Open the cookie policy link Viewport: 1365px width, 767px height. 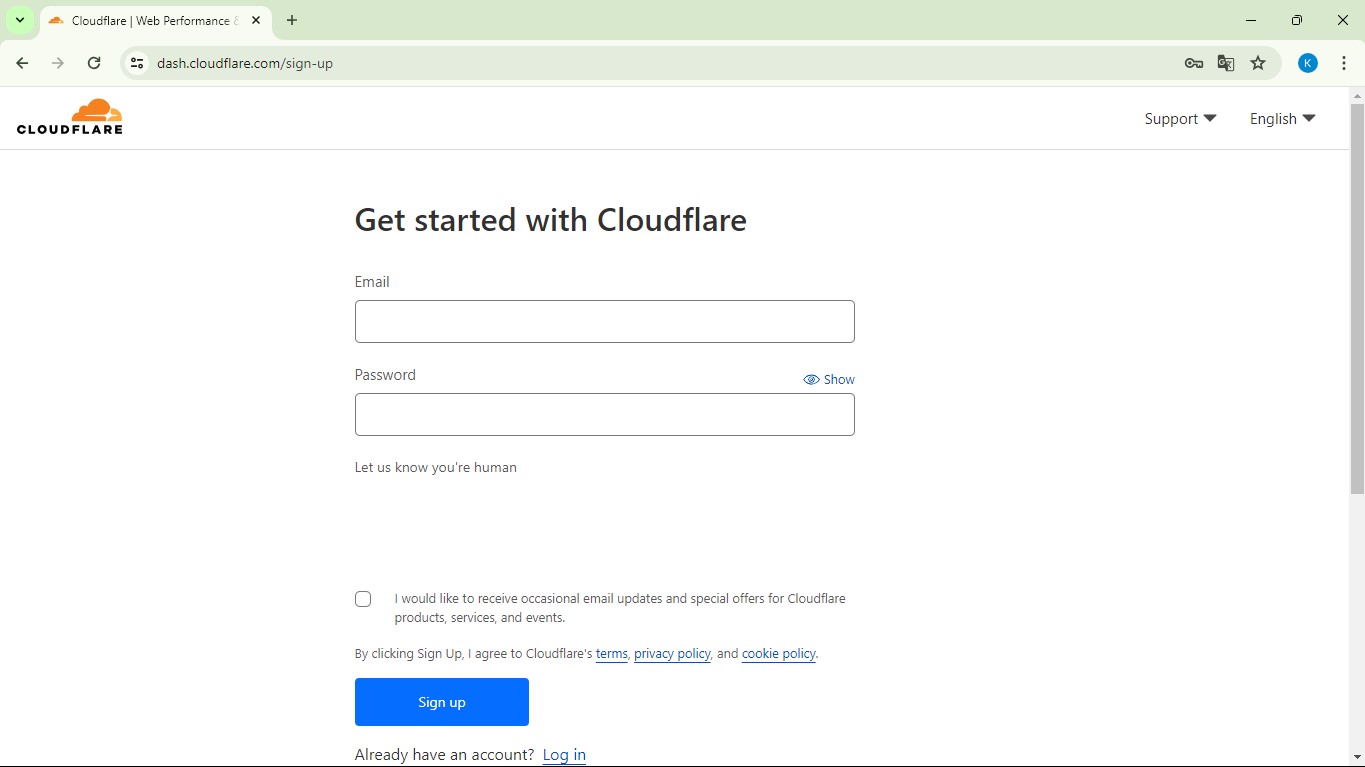pos(779,654)
